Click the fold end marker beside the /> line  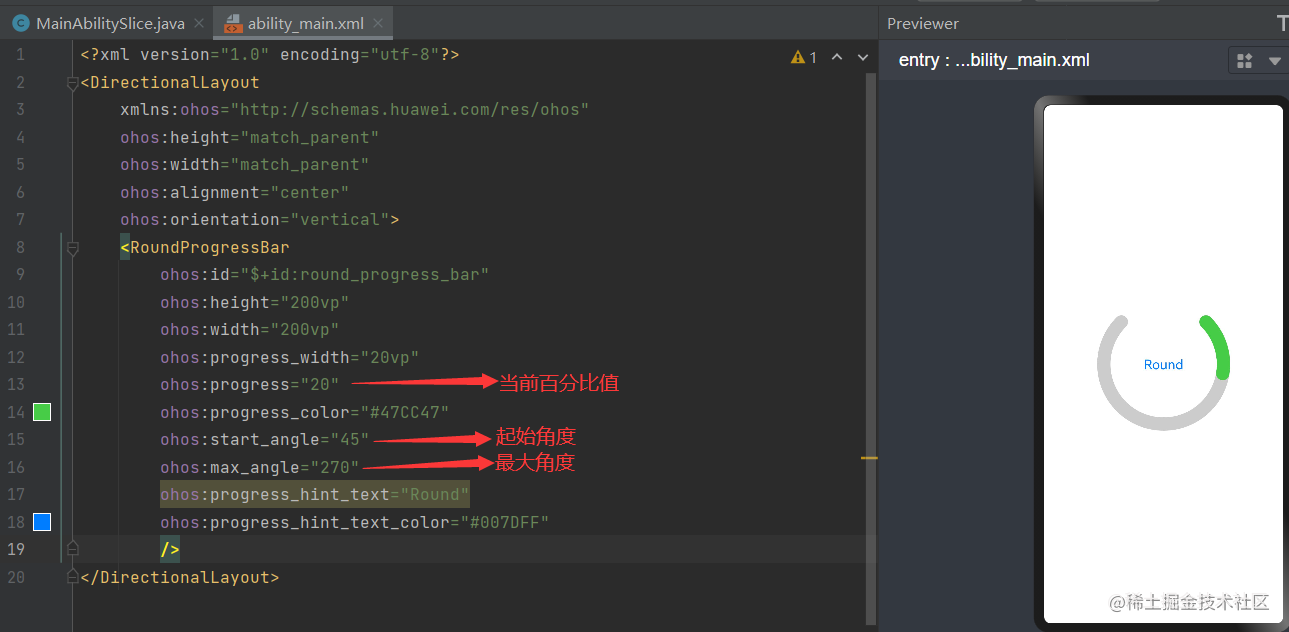click(72, 548)
